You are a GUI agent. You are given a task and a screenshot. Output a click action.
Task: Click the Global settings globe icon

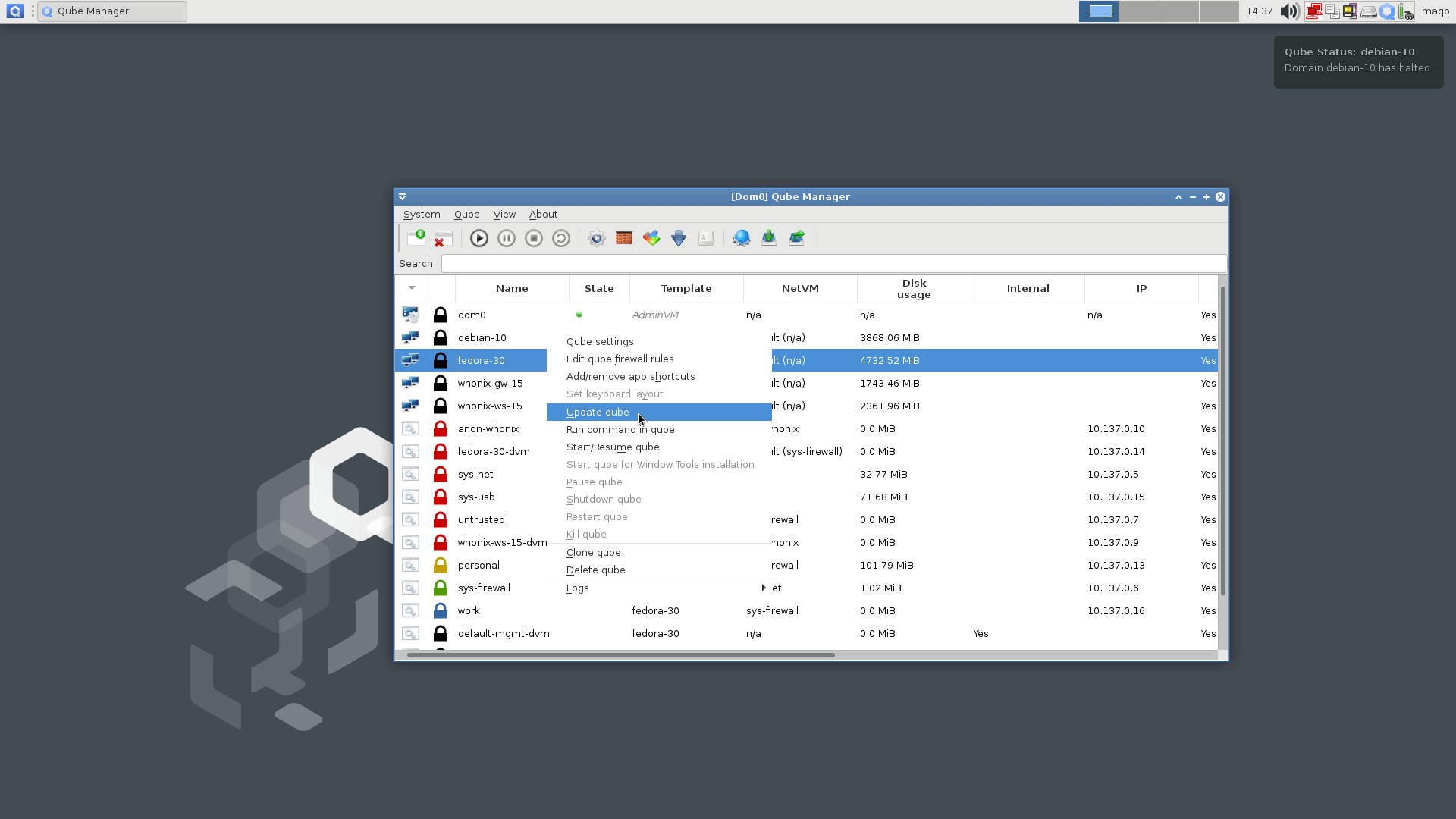(x=742, y=238)
